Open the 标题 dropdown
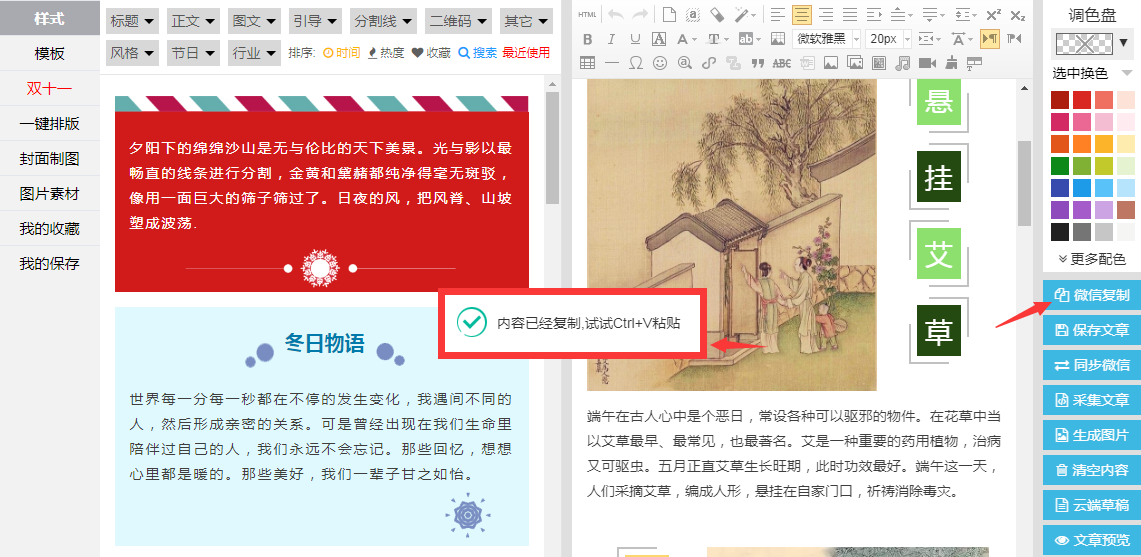Screen dimensions: 1141x557 pyautogui.click(x=132, y=21)
